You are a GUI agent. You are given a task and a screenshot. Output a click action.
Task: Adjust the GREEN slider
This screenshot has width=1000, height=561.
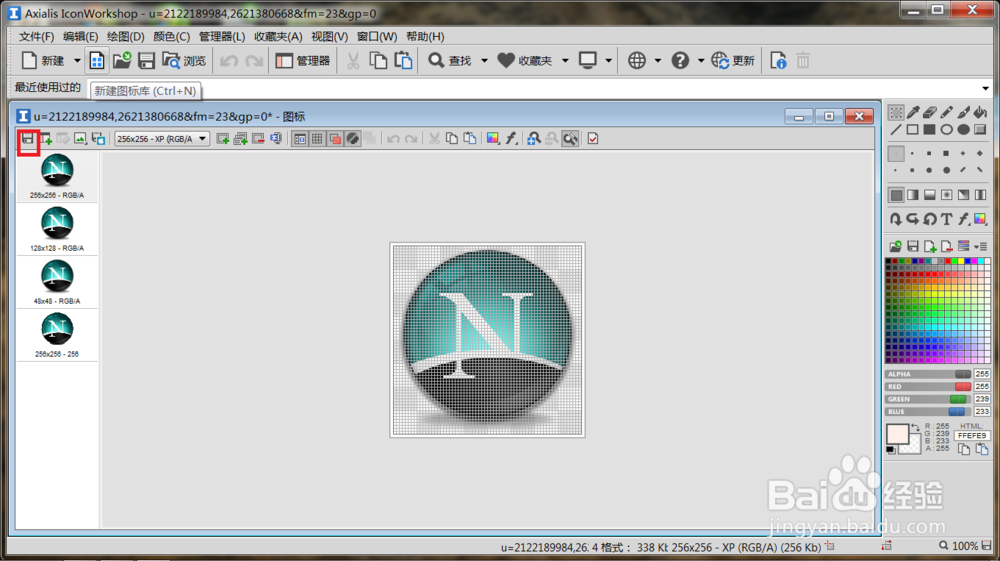(x=929, y=399)
